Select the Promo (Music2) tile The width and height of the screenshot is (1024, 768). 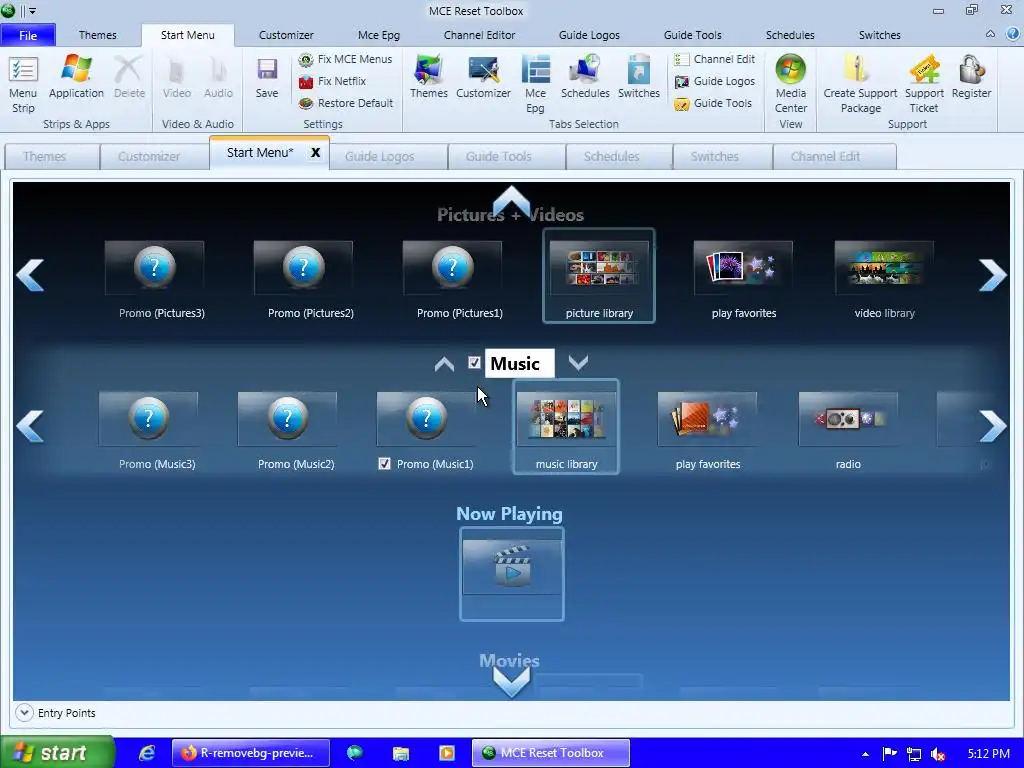[288, 431]
